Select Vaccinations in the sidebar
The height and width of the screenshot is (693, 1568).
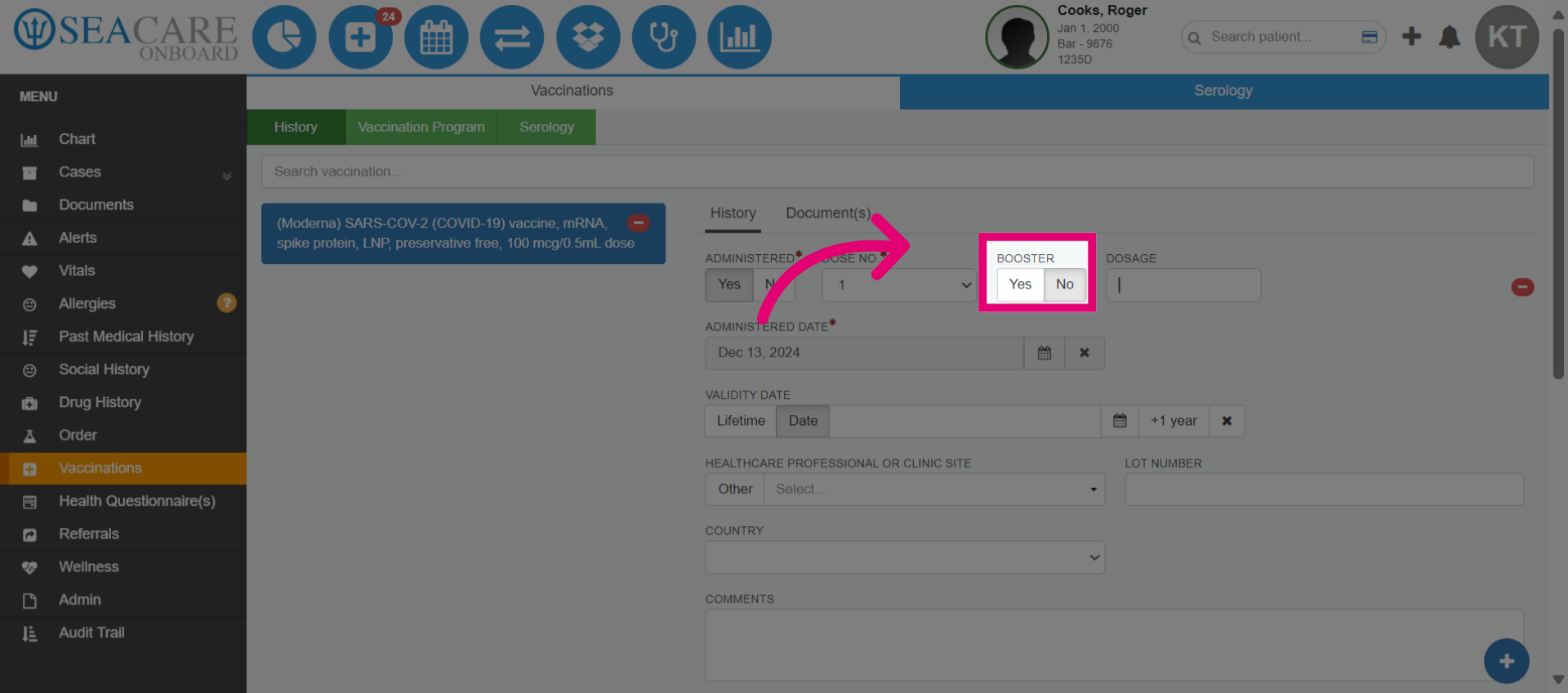tap(123, 468)
